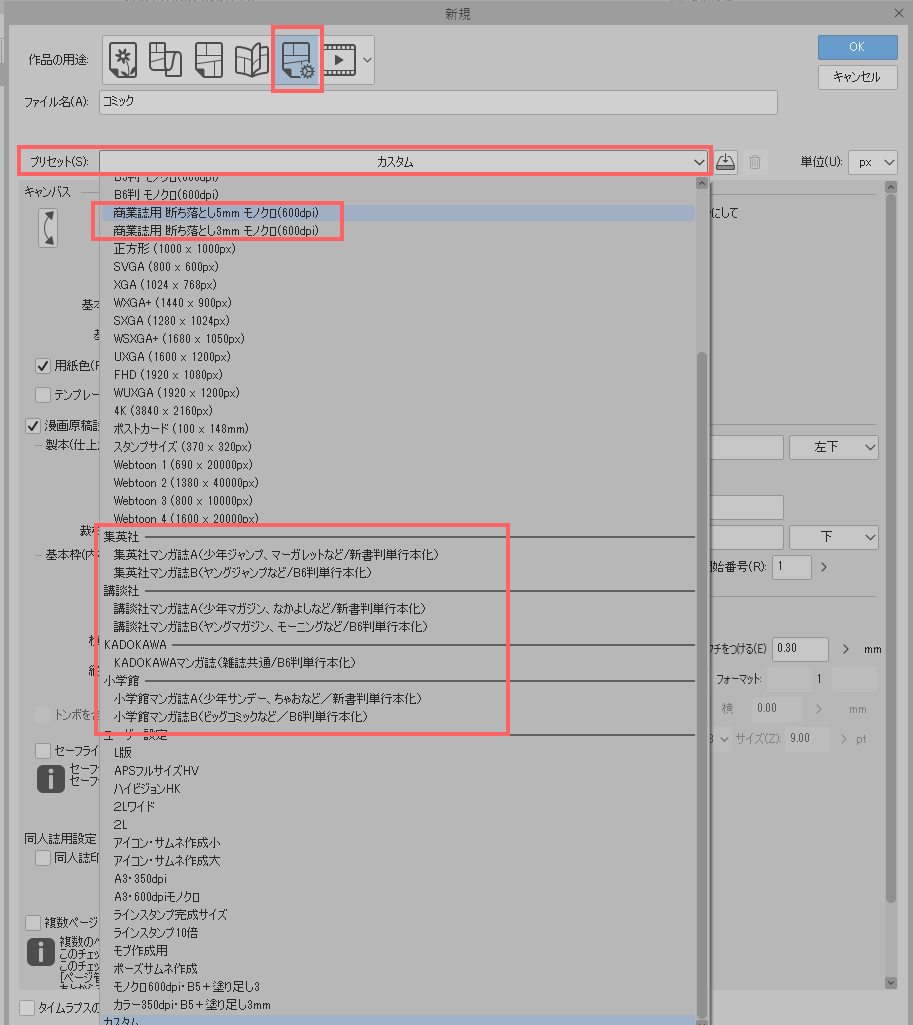The height and width of the screenshot is (1025, 913).
Task: Open the プリセット dropdown showing カスタム
Action: [404, 161]
